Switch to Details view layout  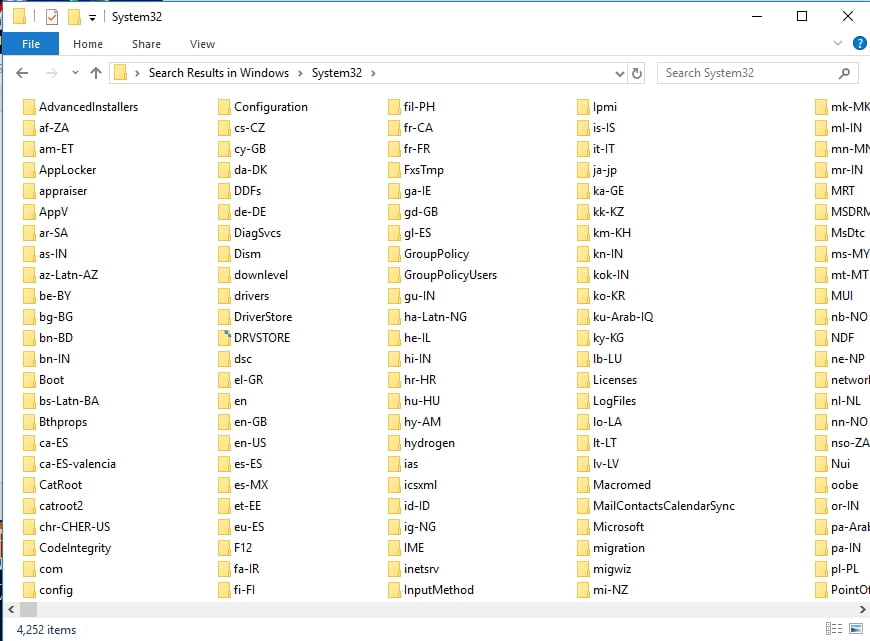tap(833, 629)
